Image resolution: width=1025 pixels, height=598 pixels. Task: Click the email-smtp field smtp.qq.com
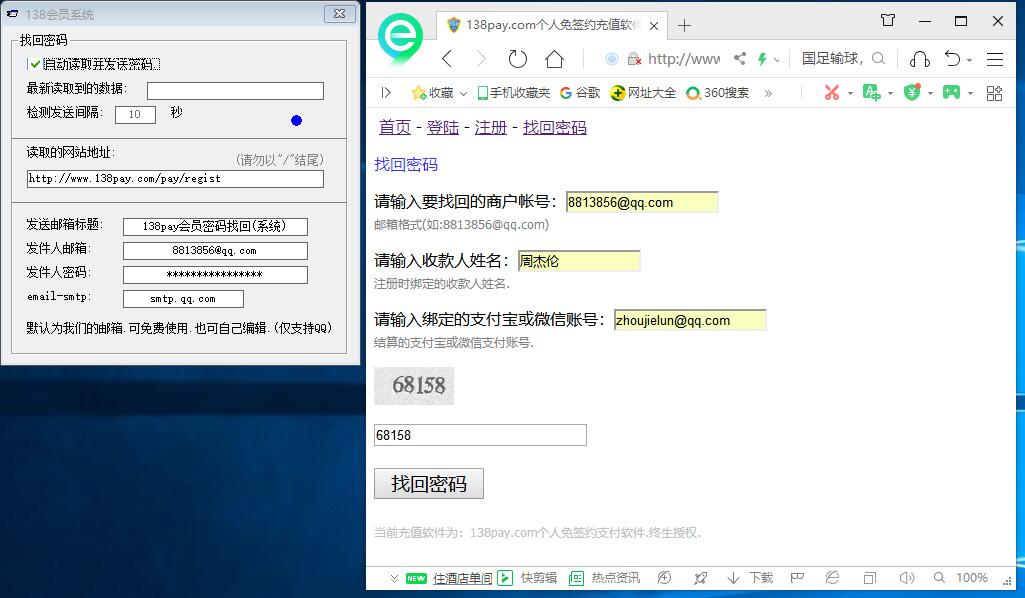[183, 299]
